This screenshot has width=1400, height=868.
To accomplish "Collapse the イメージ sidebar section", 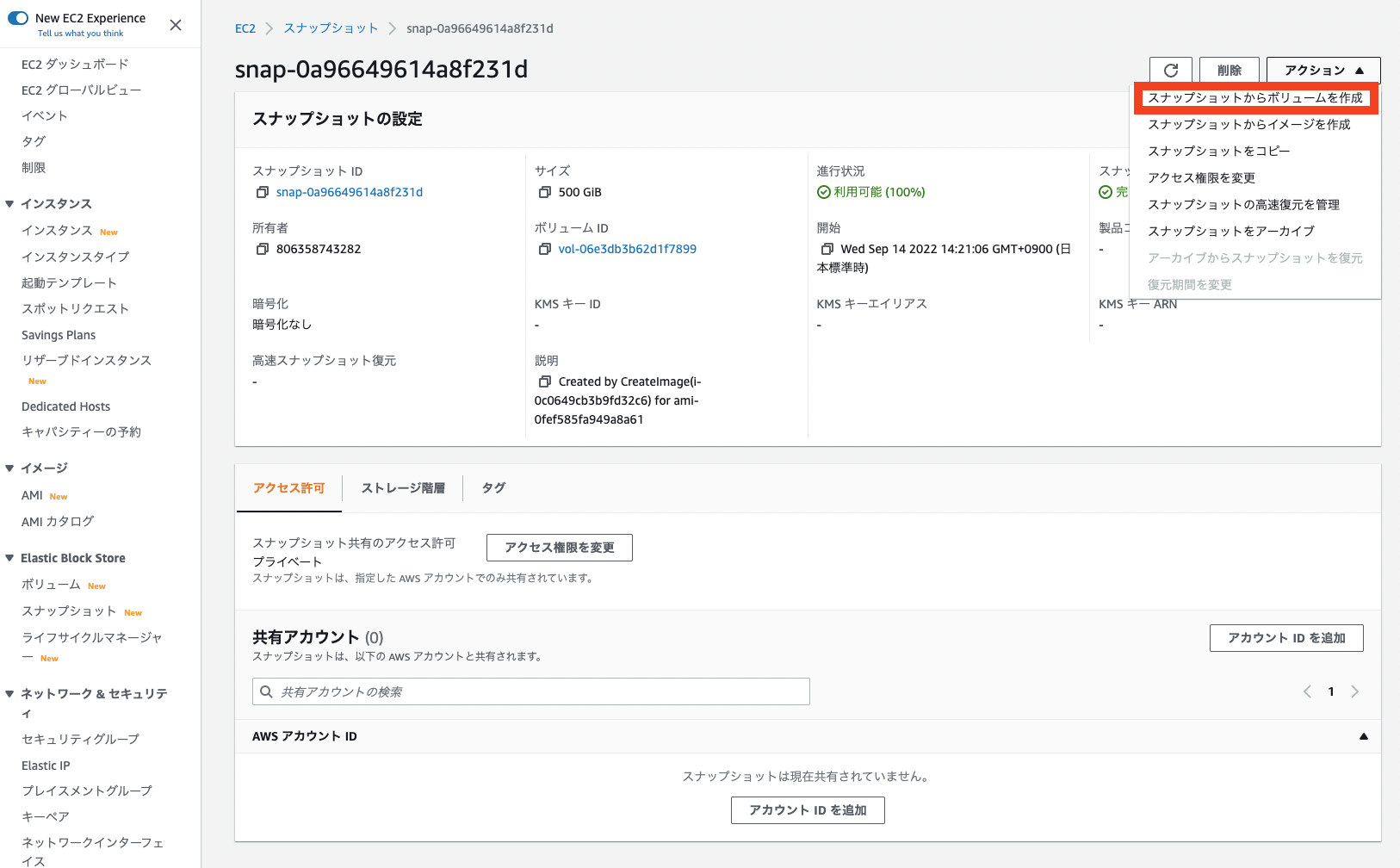I will click(x=9, y=468).
